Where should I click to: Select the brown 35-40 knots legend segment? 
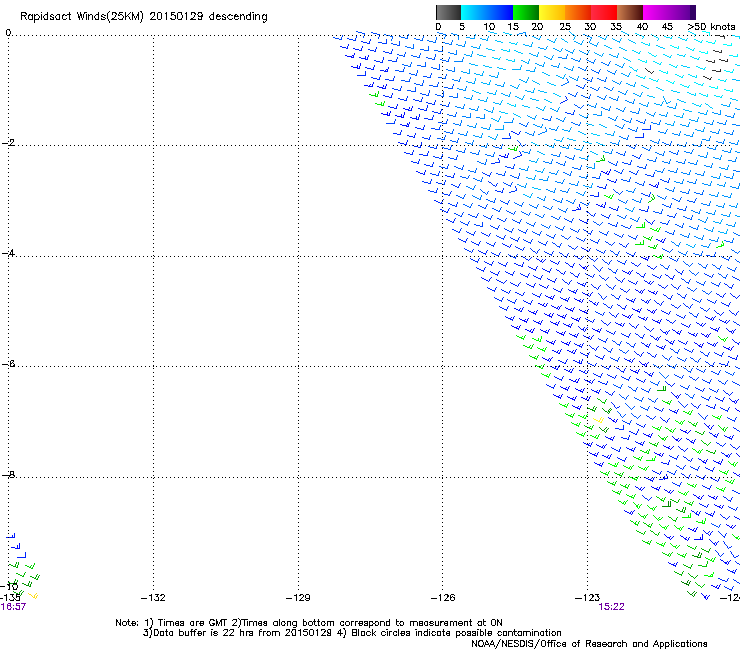(630, 12)
